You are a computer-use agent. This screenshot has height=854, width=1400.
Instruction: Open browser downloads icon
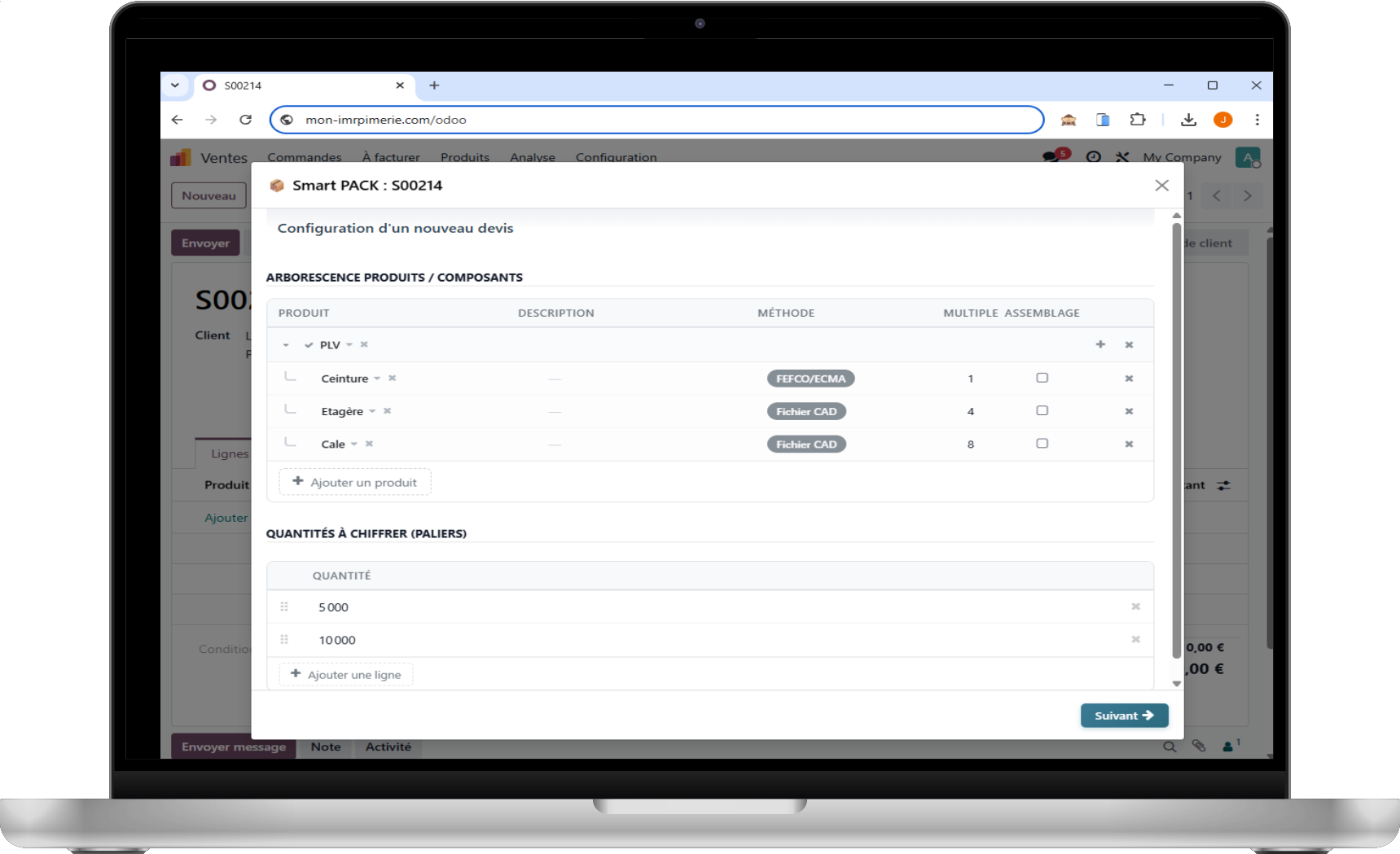tap(1188, 120)
